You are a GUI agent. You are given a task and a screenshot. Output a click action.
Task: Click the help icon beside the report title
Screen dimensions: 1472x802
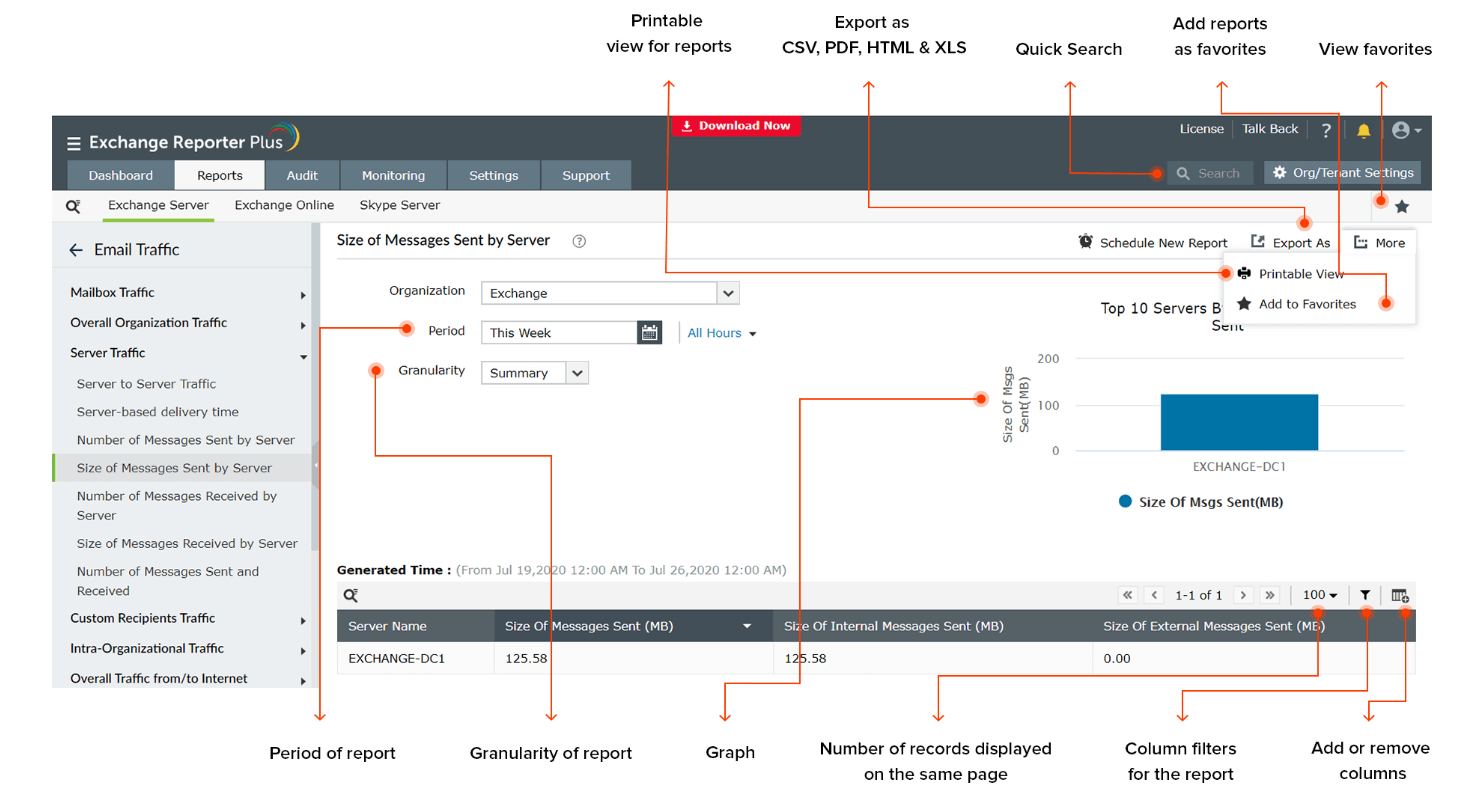point(579,241)
